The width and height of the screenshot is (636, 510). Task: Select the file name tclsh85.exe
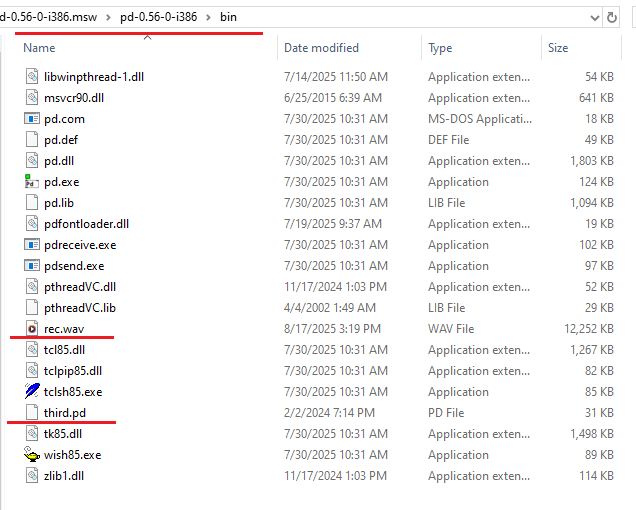pos(73,392)
